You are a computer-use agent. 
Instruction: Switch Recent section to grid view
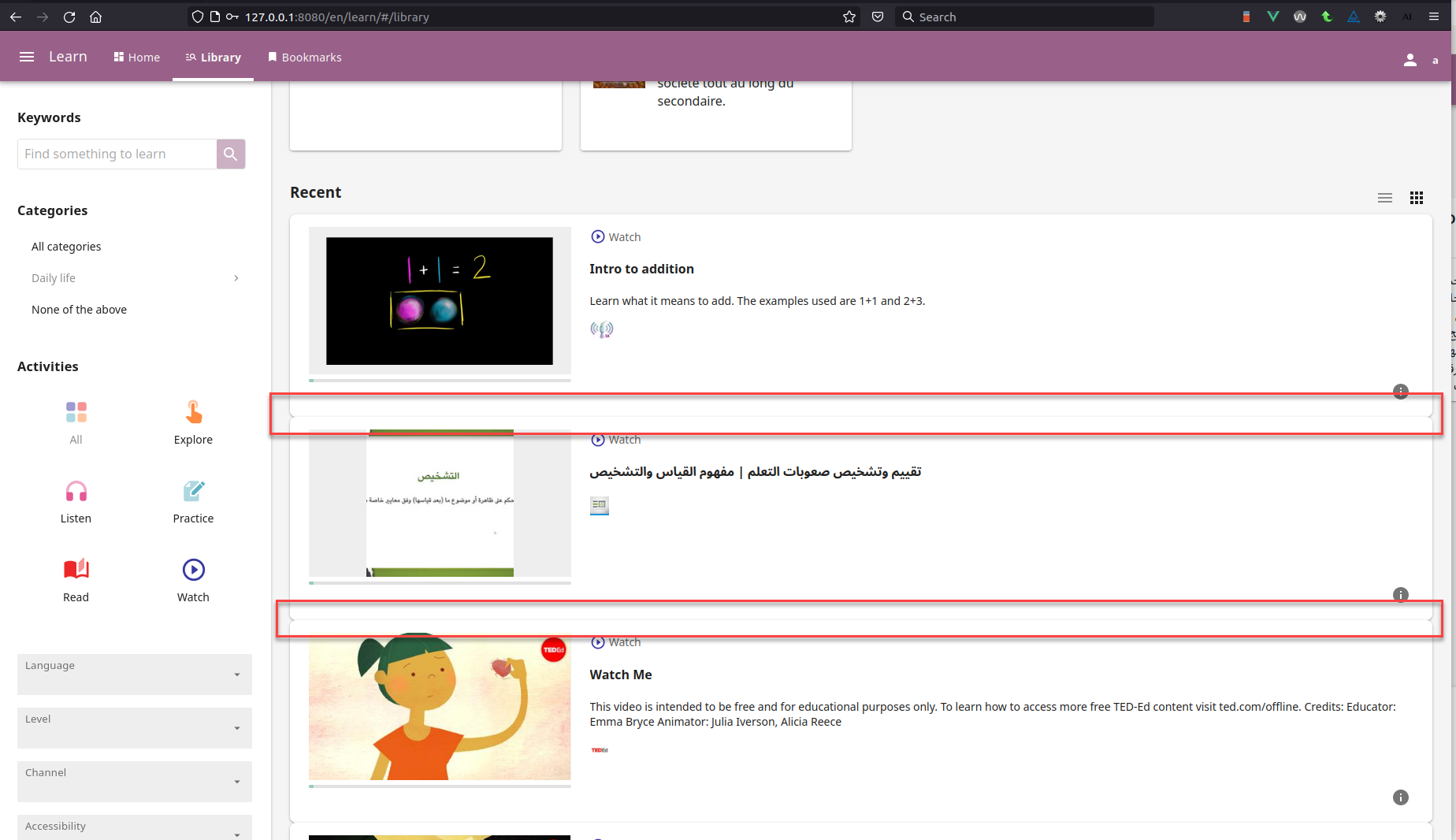[x=1416, y=198]
